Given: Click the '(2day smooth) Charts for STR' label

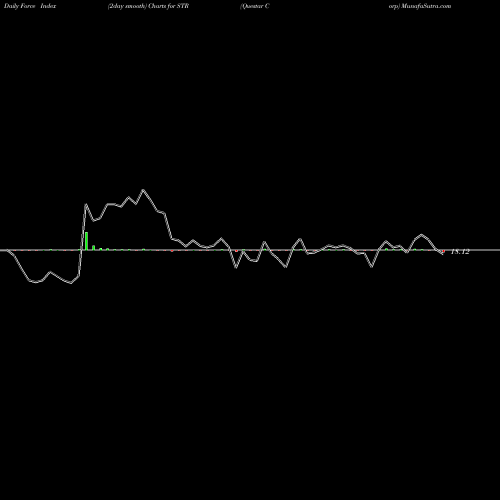Looking at the screenshot, I should pyautogui.click(x=148, y=6).
